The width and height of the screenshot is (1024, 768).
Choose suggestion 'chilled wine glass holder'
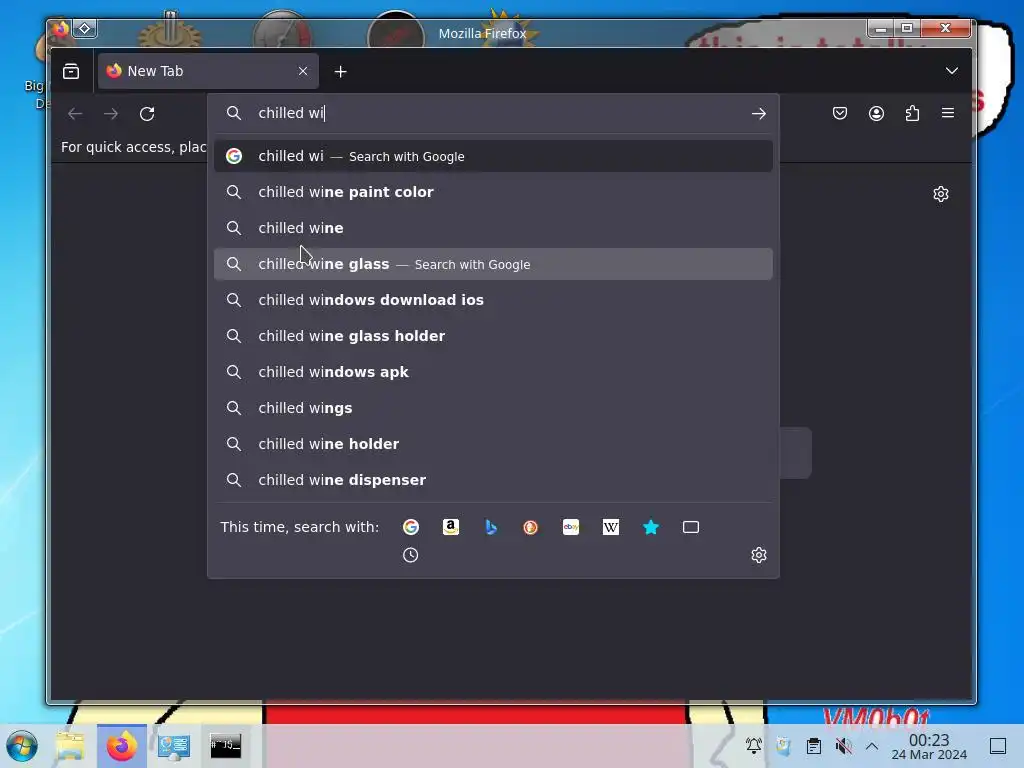tap(493, 336)
